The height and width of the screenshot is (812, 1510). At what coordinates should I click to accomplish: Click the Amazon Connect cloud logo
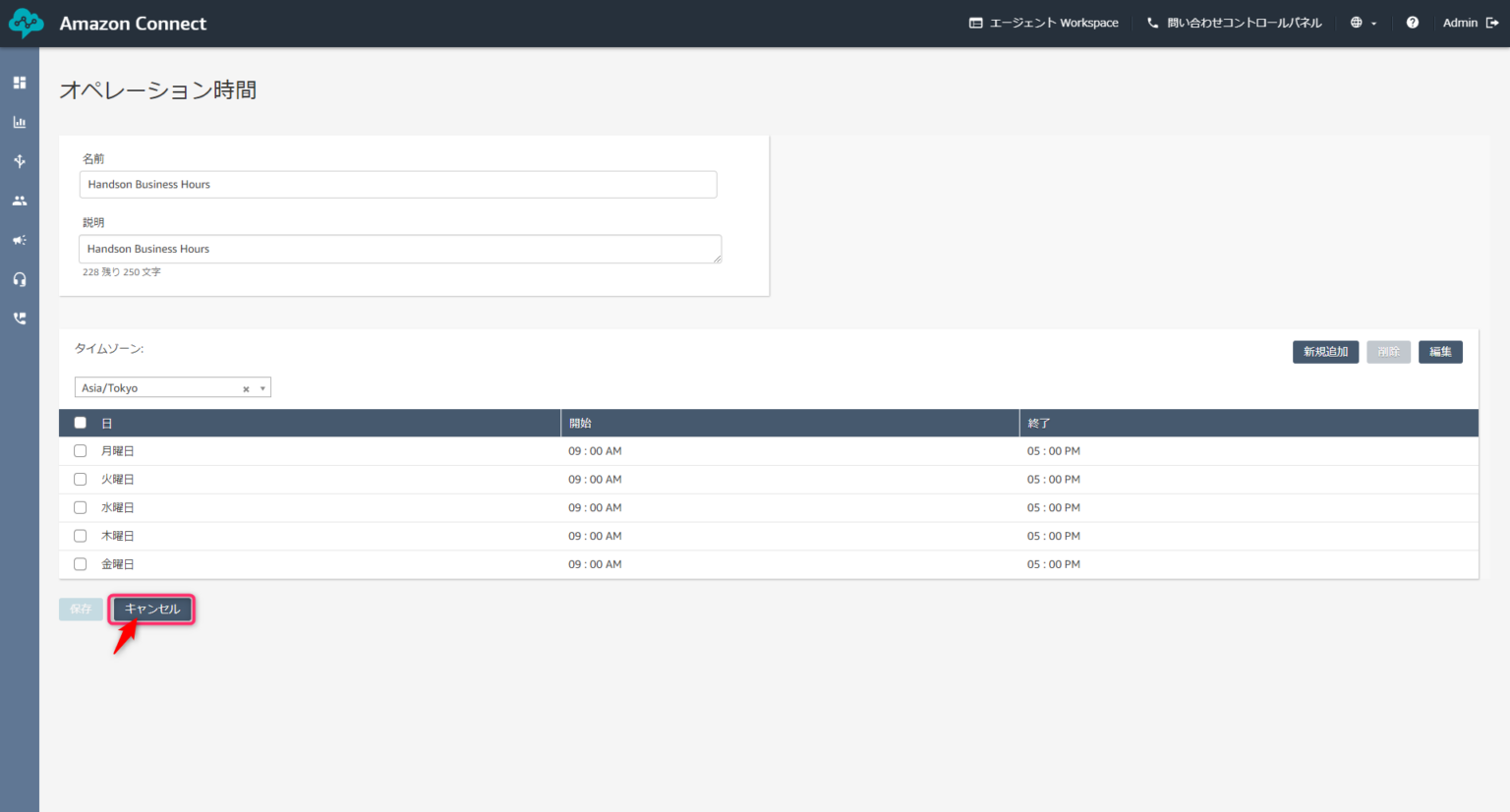coord(27,24)
